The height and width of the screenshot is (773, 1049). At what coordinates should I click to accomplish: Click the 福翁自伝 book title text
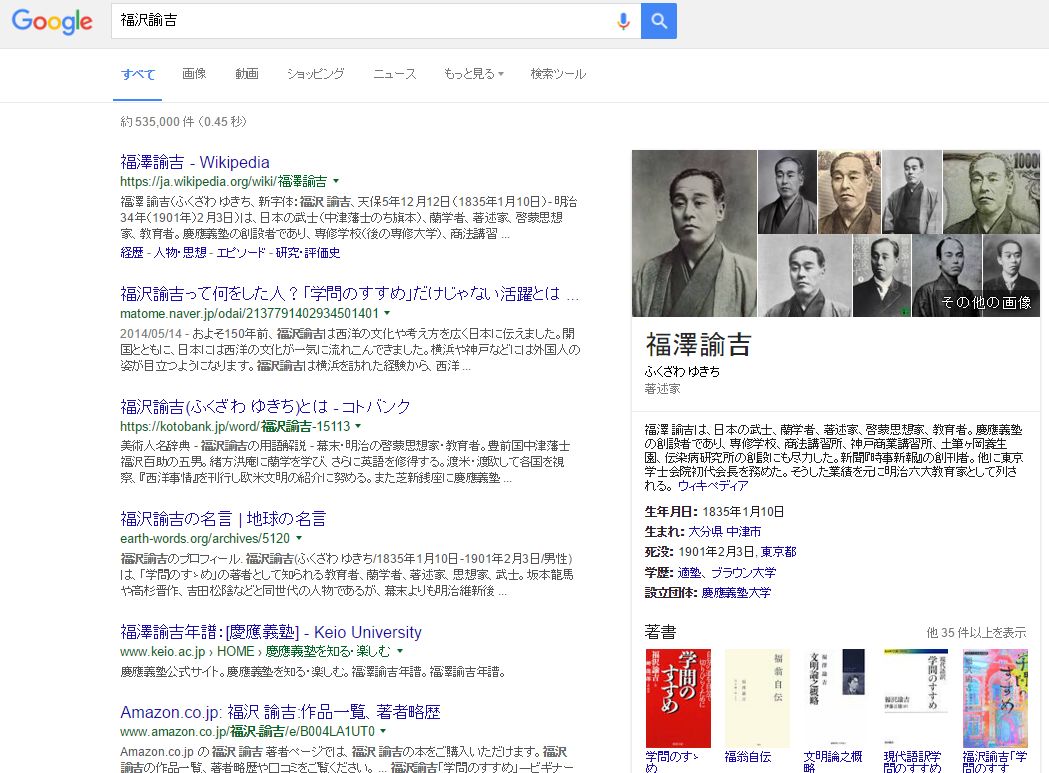click(748, 757)
